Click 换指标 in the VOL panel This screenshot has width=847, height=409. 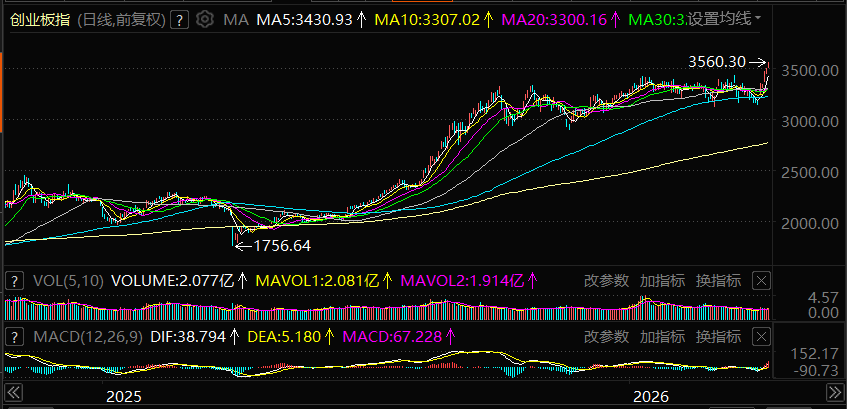click(718, 280)
